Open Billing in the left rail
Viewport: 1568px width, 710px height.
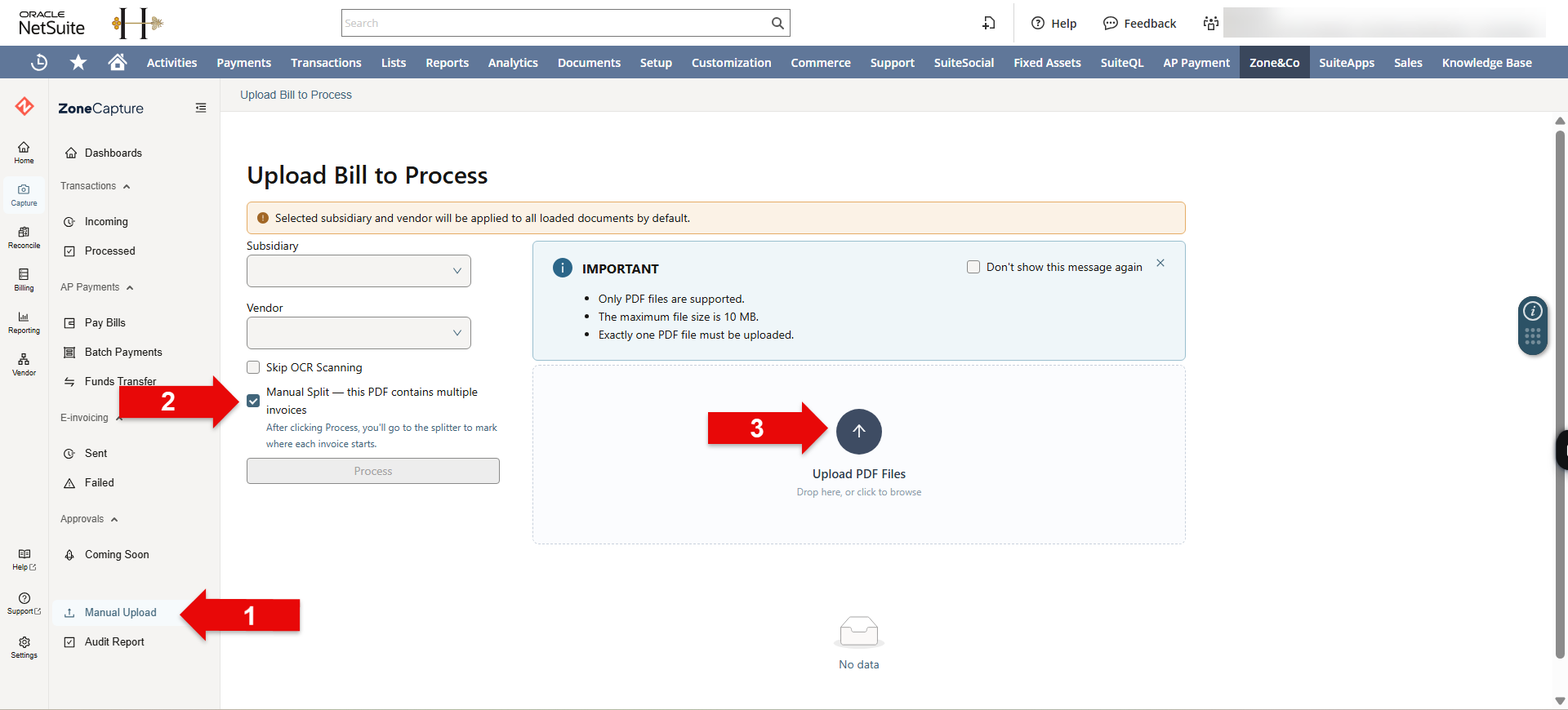coord(24,280)
